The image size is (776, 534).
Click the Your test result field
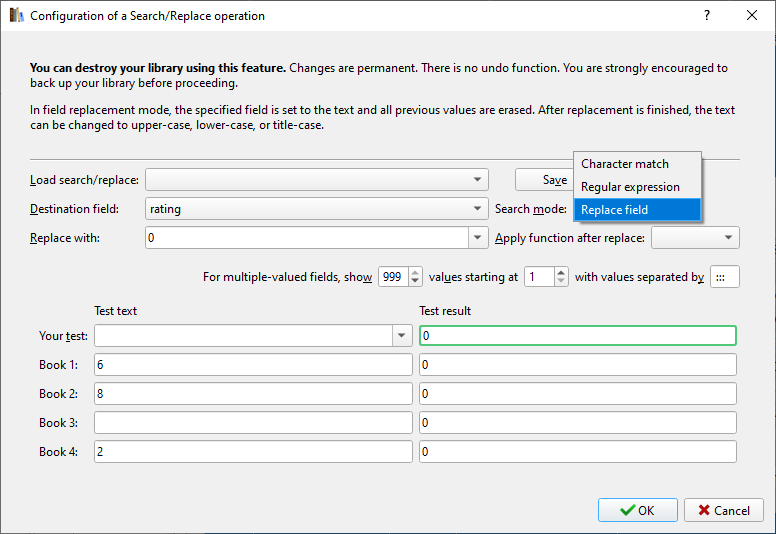click(x=578, y=336)
